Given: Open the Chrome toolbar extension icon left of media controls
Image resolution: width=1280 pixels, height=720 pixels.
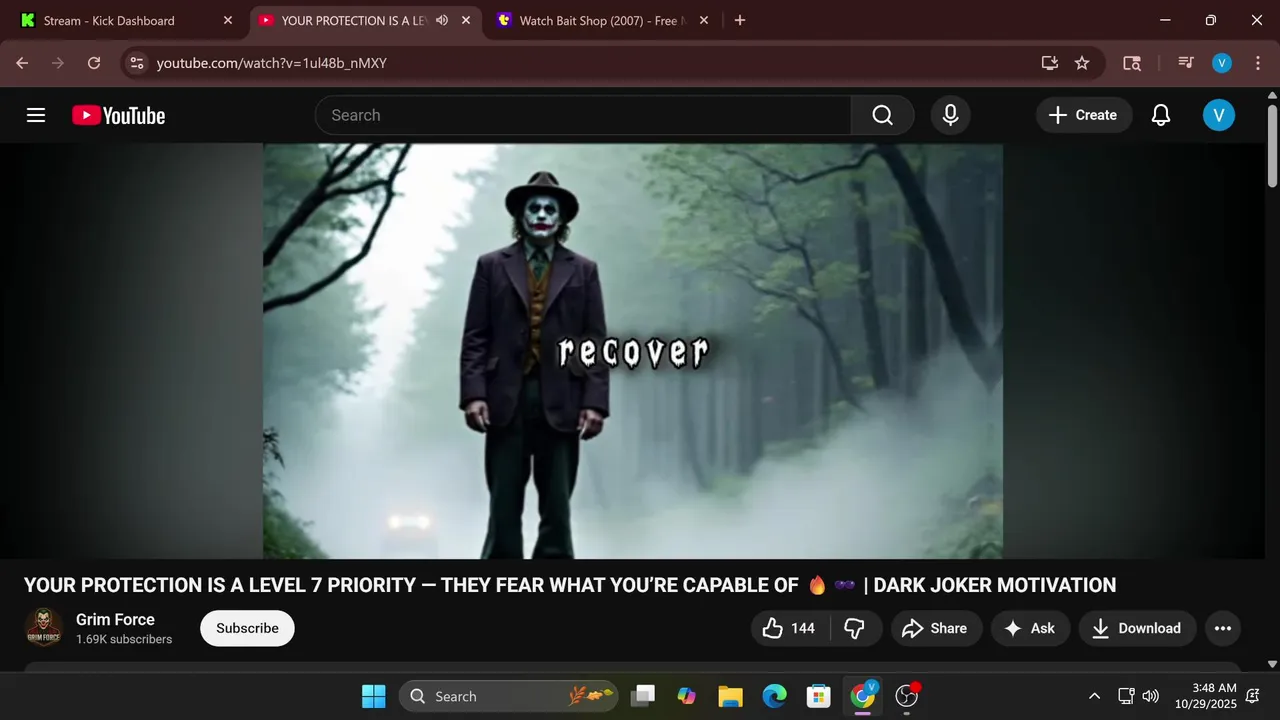Looking at the screenshot, I should tap(1131, 63).
